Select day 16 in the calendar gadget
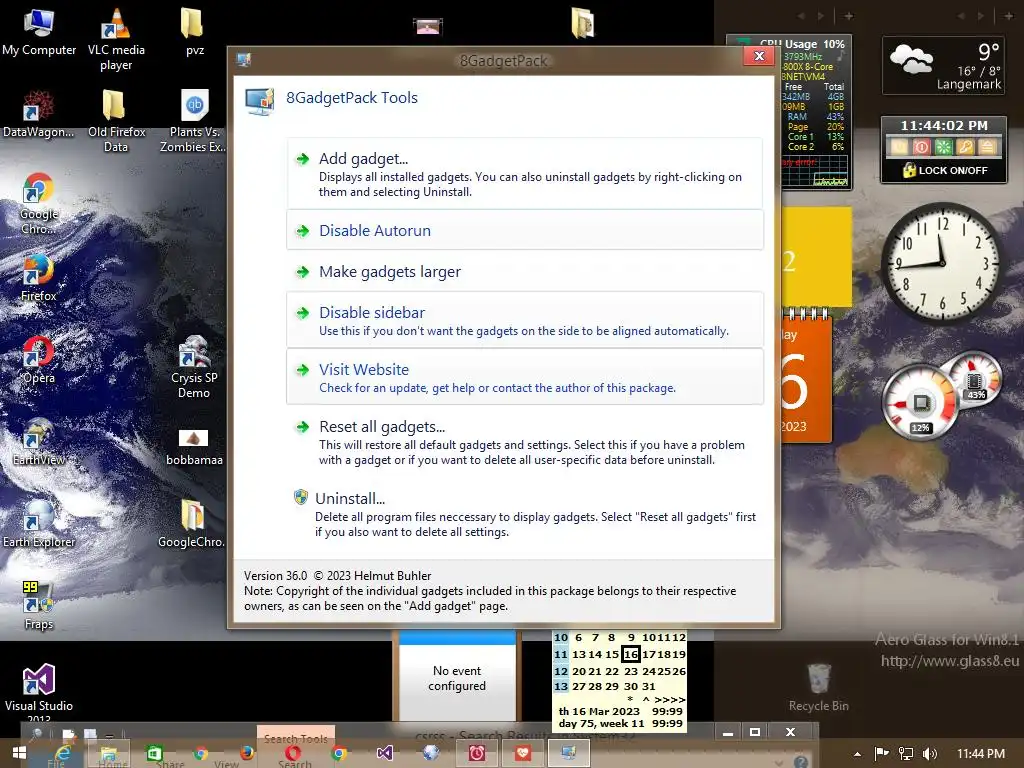 pos(631,654)
